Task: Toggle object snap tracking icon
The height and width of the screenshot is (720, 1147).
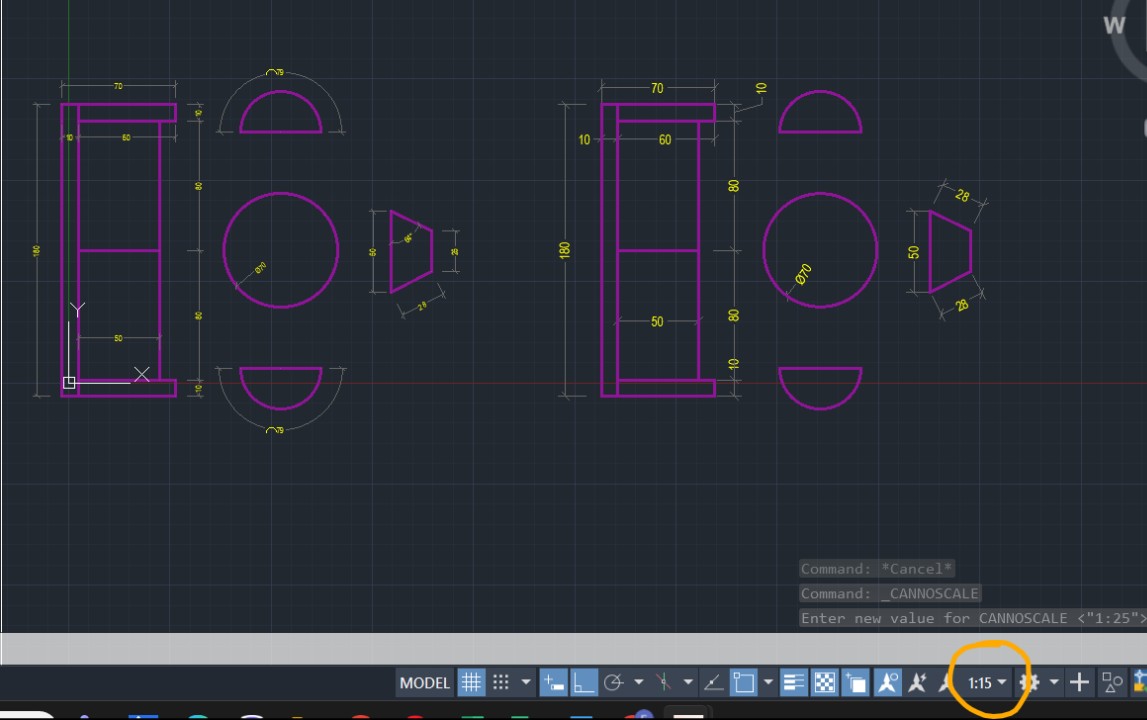Action: [714, 683]
